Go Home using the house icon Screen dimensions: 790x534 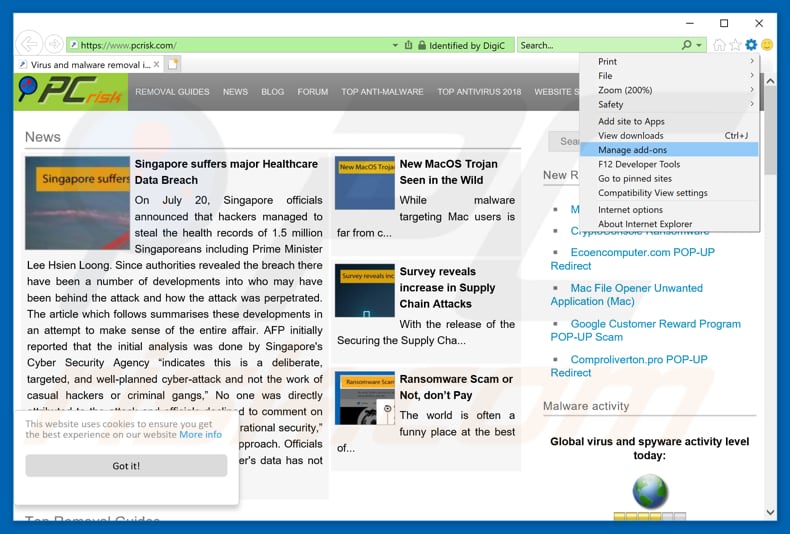[x=719, y=45]
